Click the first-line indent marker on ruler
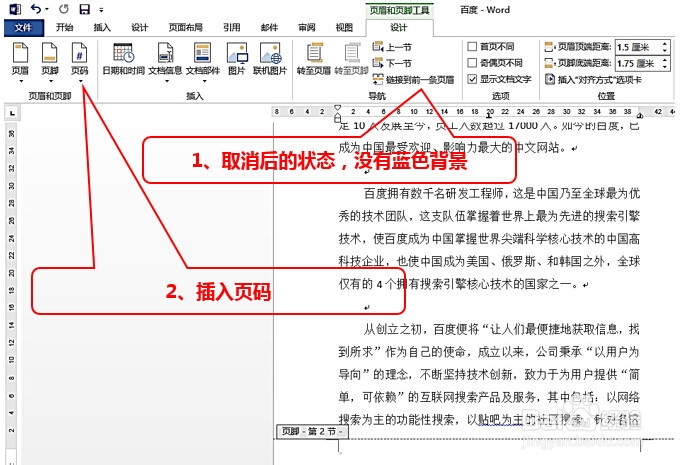 click(x=337, y=108)
